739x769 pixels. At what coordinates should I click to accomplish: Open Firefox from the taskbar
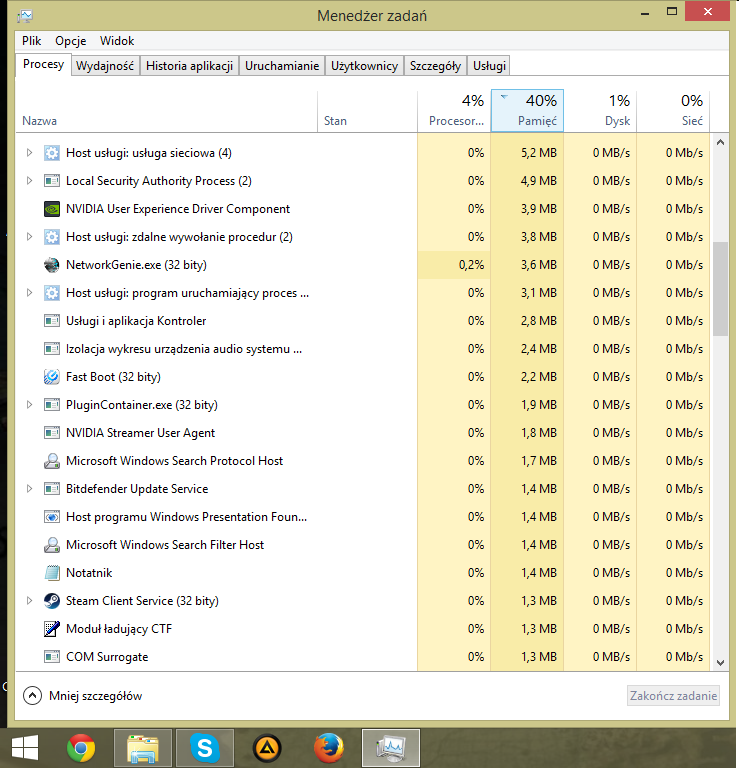329,748
